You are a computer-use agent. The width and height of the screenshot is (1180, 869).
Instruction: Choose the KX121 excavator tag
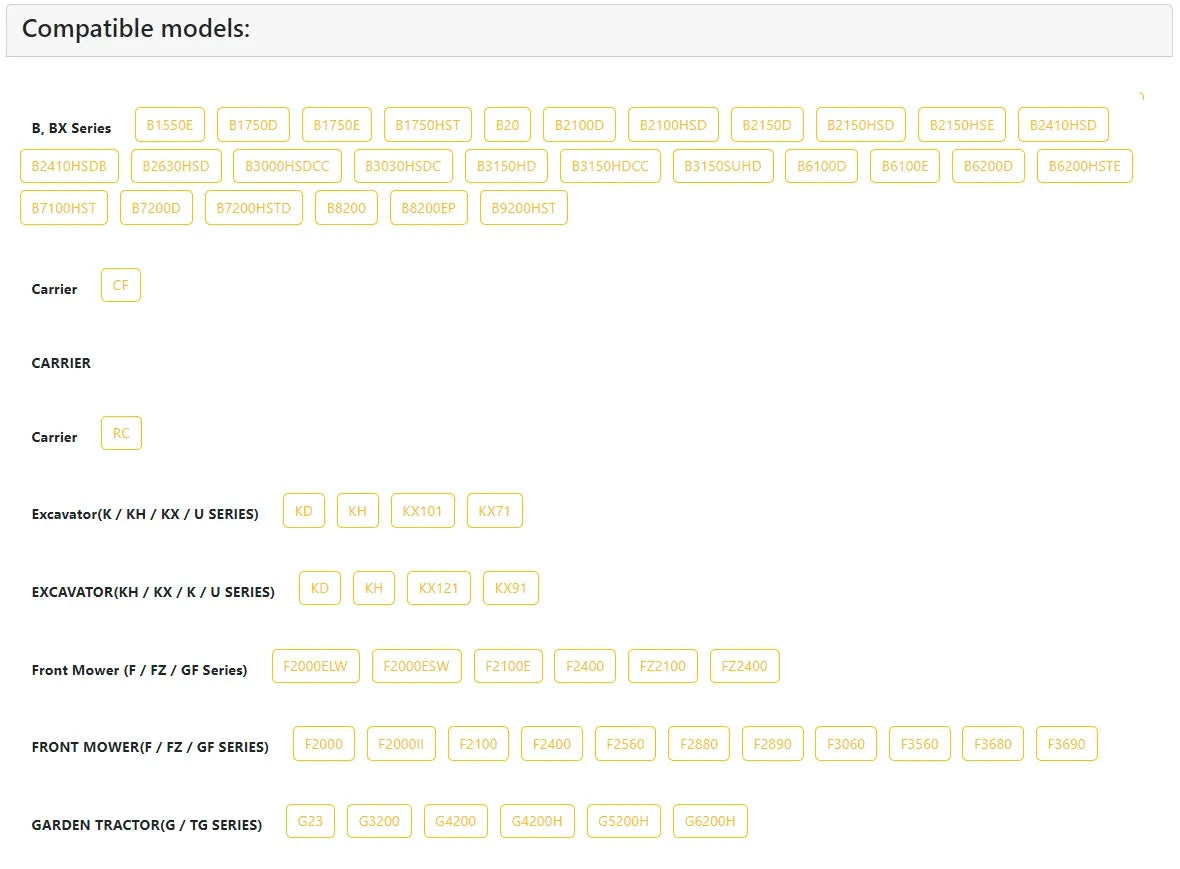point(439,588)
